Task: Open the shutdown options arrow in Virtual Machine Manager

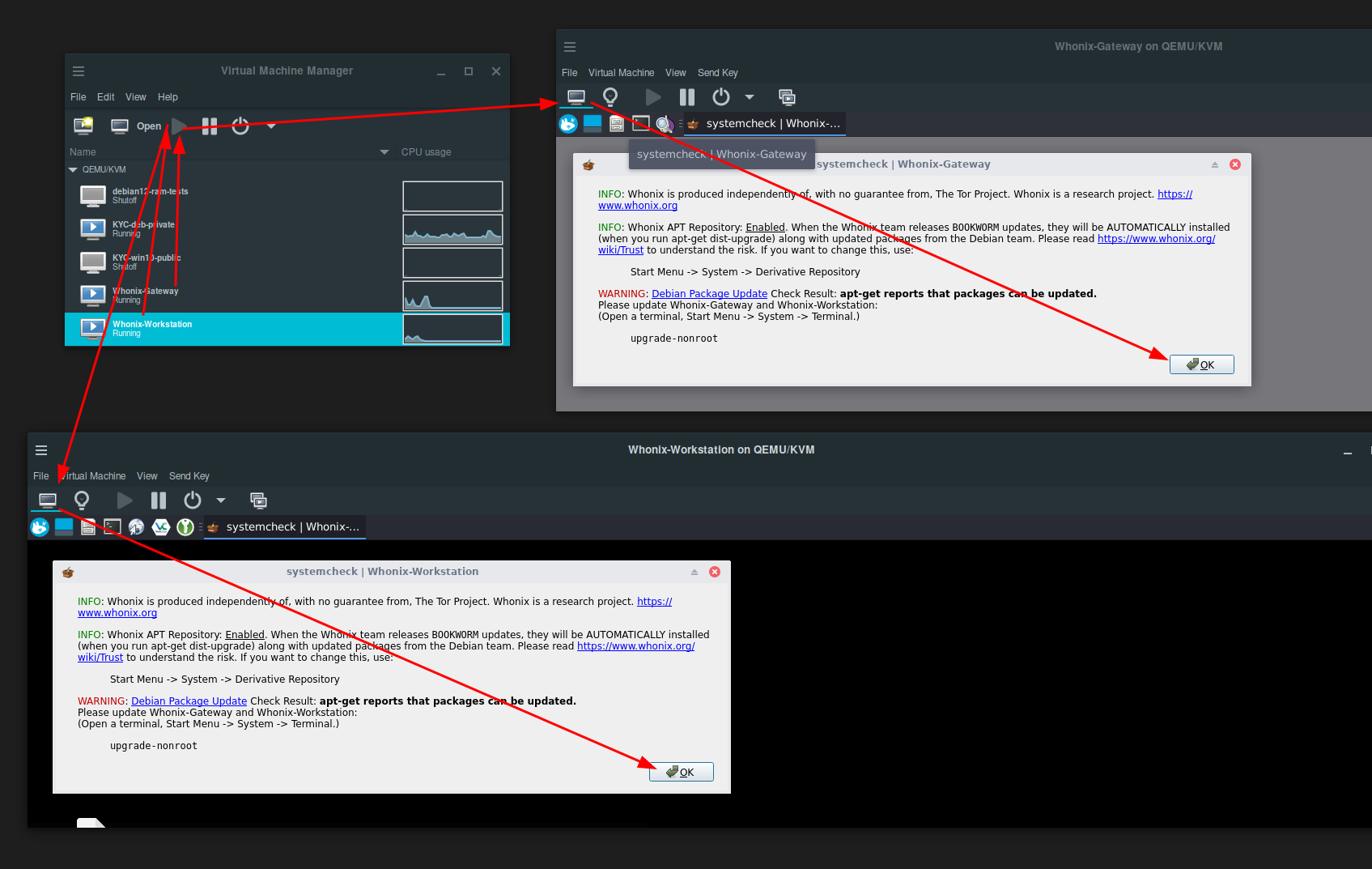Action: tap(271, 126)
